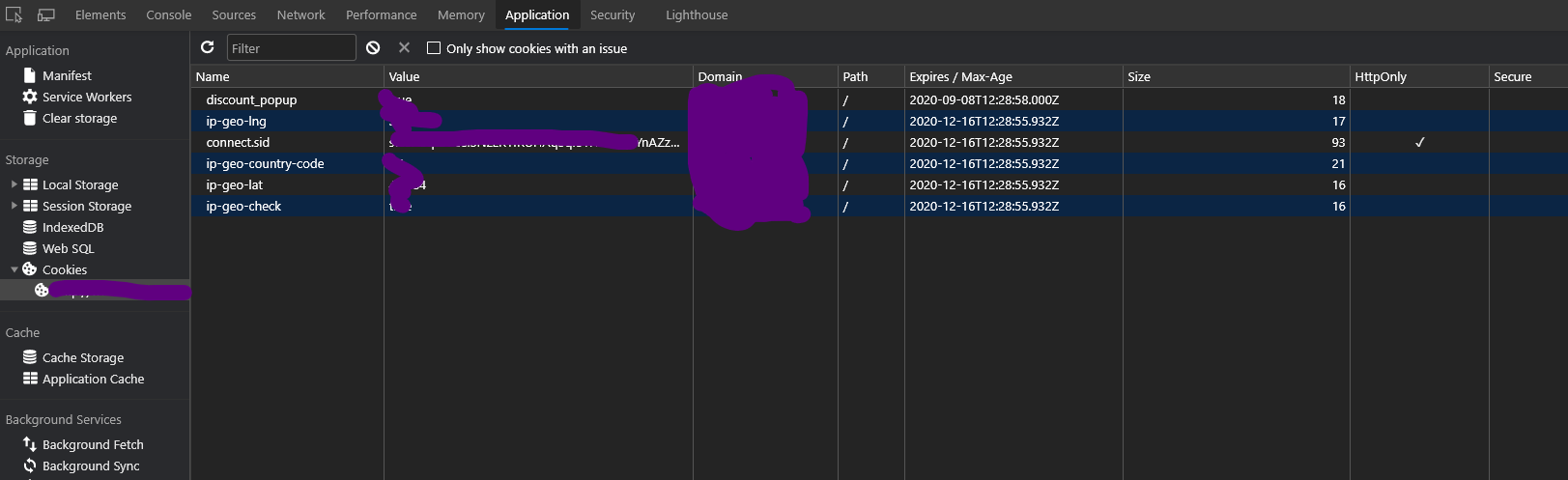
Task: Select the Application tab
Action: click(x=537, y=14)
